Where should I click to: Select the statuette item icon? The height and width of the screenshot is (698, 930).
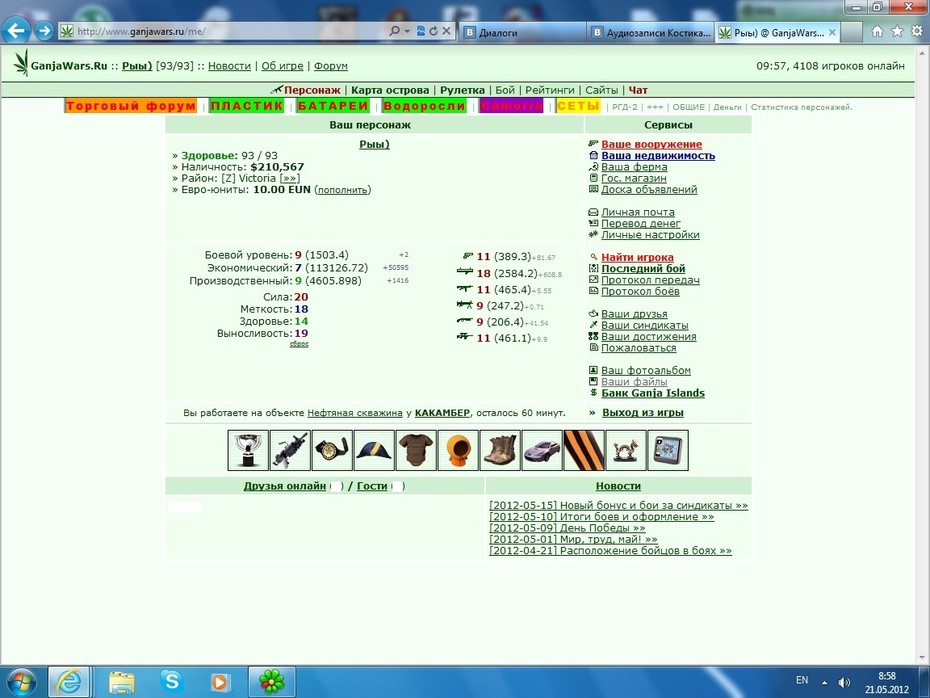pyautogui.click(x=626, y=451)
